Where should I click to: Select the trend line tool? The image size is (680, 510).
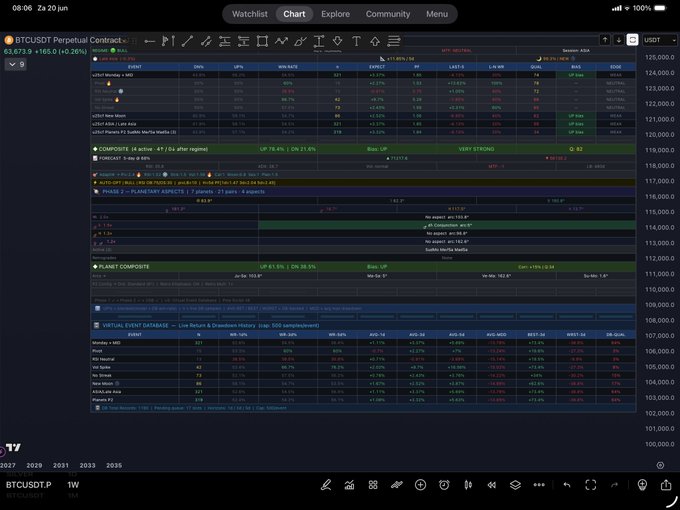click(x=187, y=41)
